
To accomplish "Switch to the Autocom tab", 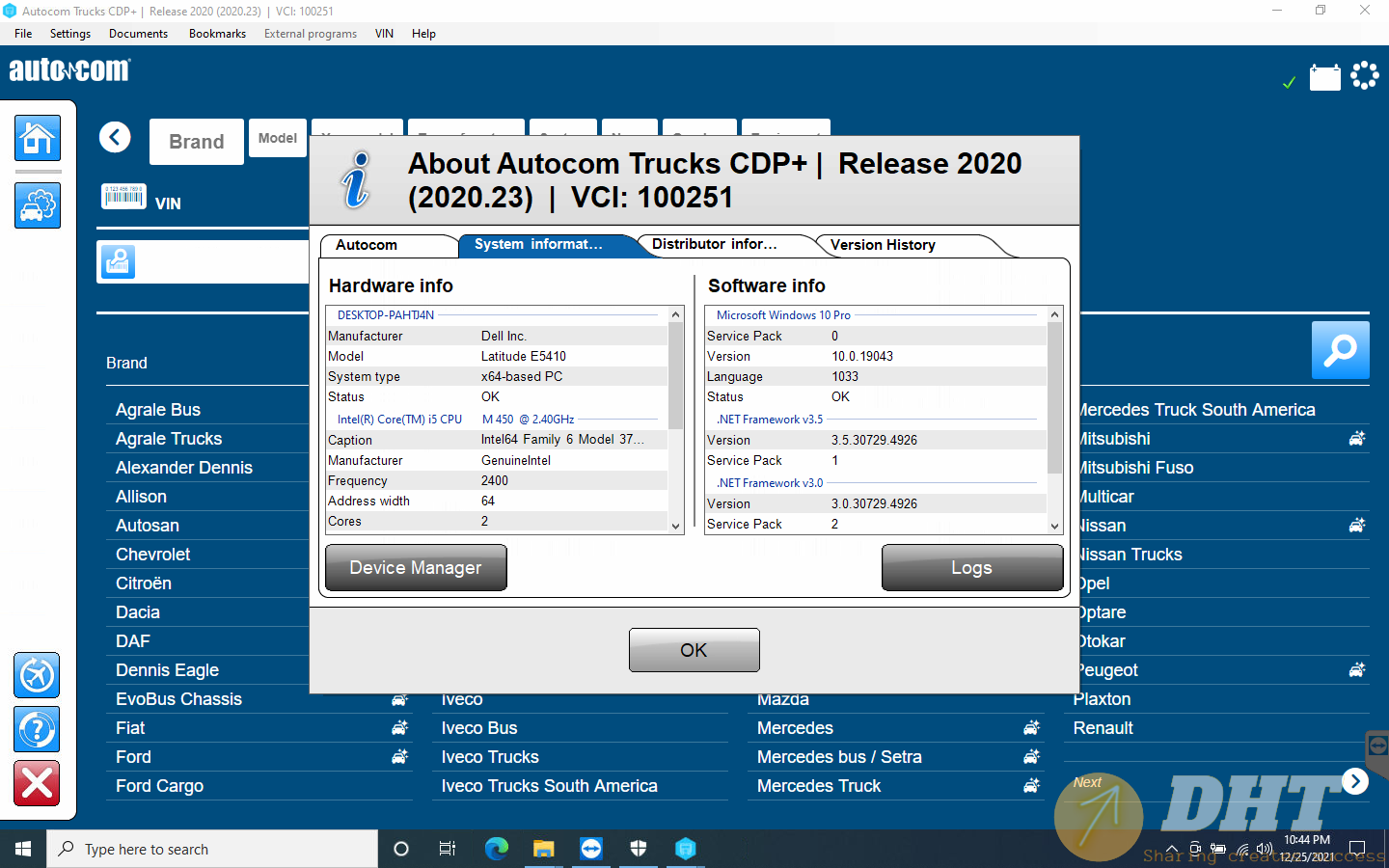I will point(367,245).
